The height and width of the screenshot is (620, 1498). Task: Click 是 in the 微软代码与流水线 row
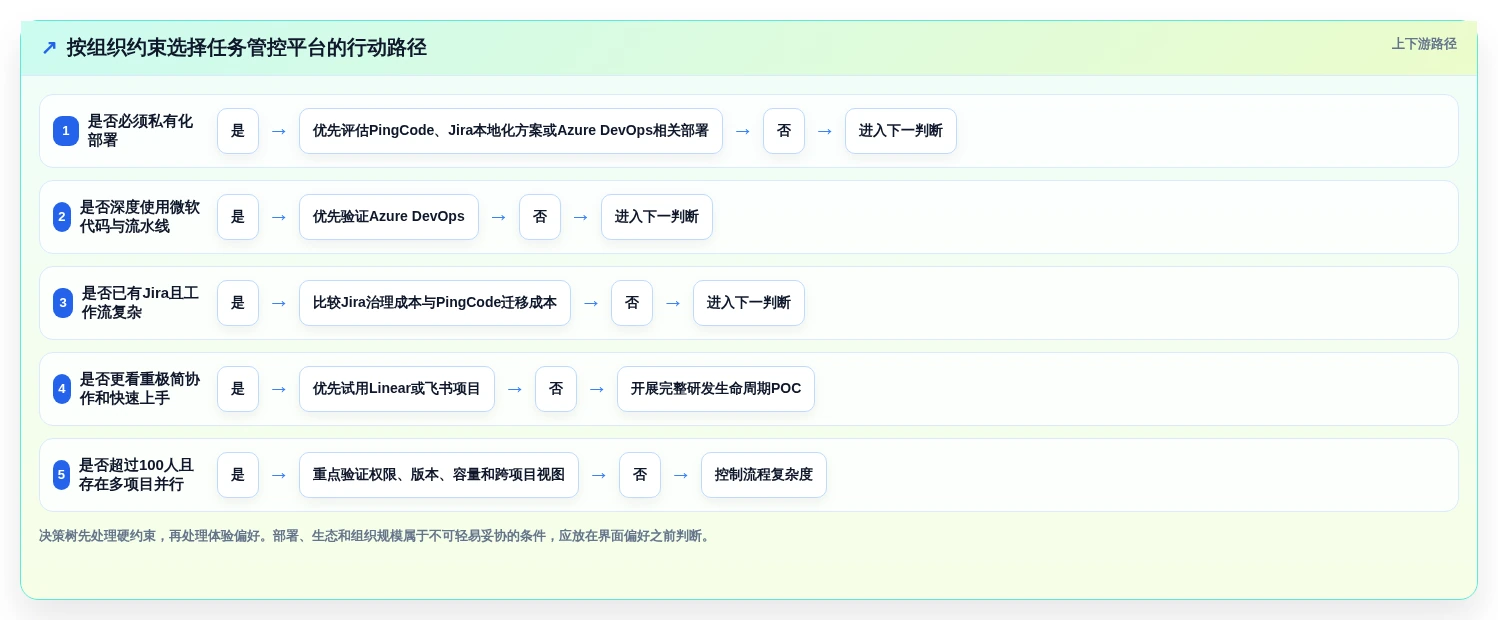238,217
